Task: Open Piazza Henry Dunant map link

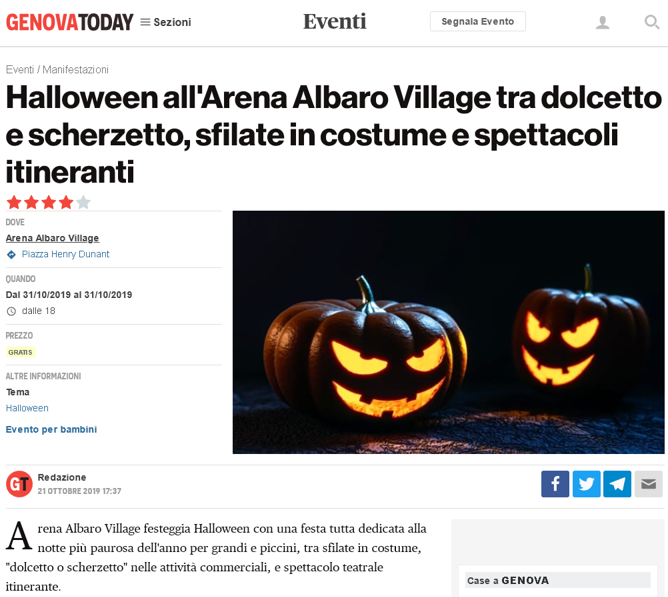Action: 65,254
